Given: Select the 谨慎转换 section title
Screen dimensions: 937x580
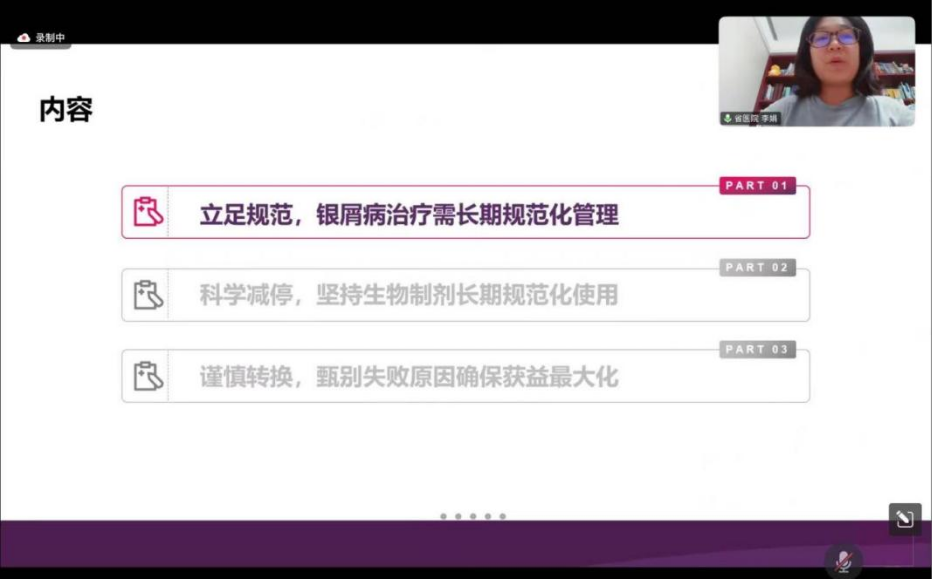Looking at the screenshot, I should [409, 377].
